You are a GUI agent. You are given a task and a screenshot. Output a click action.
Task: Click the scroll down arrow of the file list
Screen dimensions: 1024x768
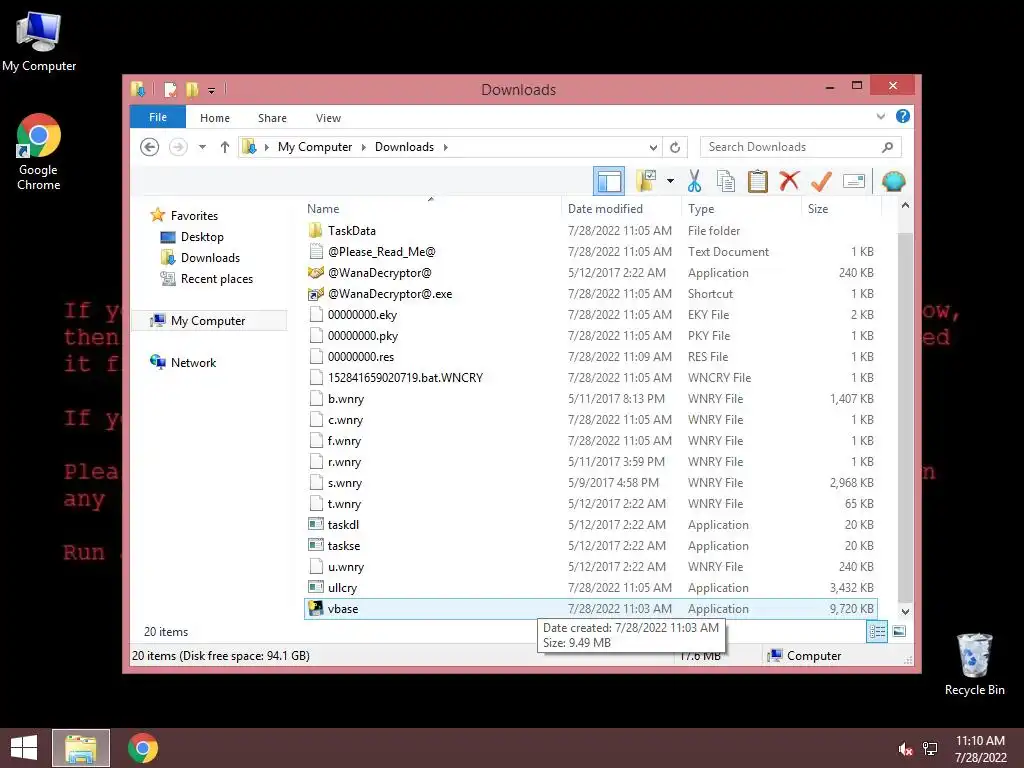point(905,612)
